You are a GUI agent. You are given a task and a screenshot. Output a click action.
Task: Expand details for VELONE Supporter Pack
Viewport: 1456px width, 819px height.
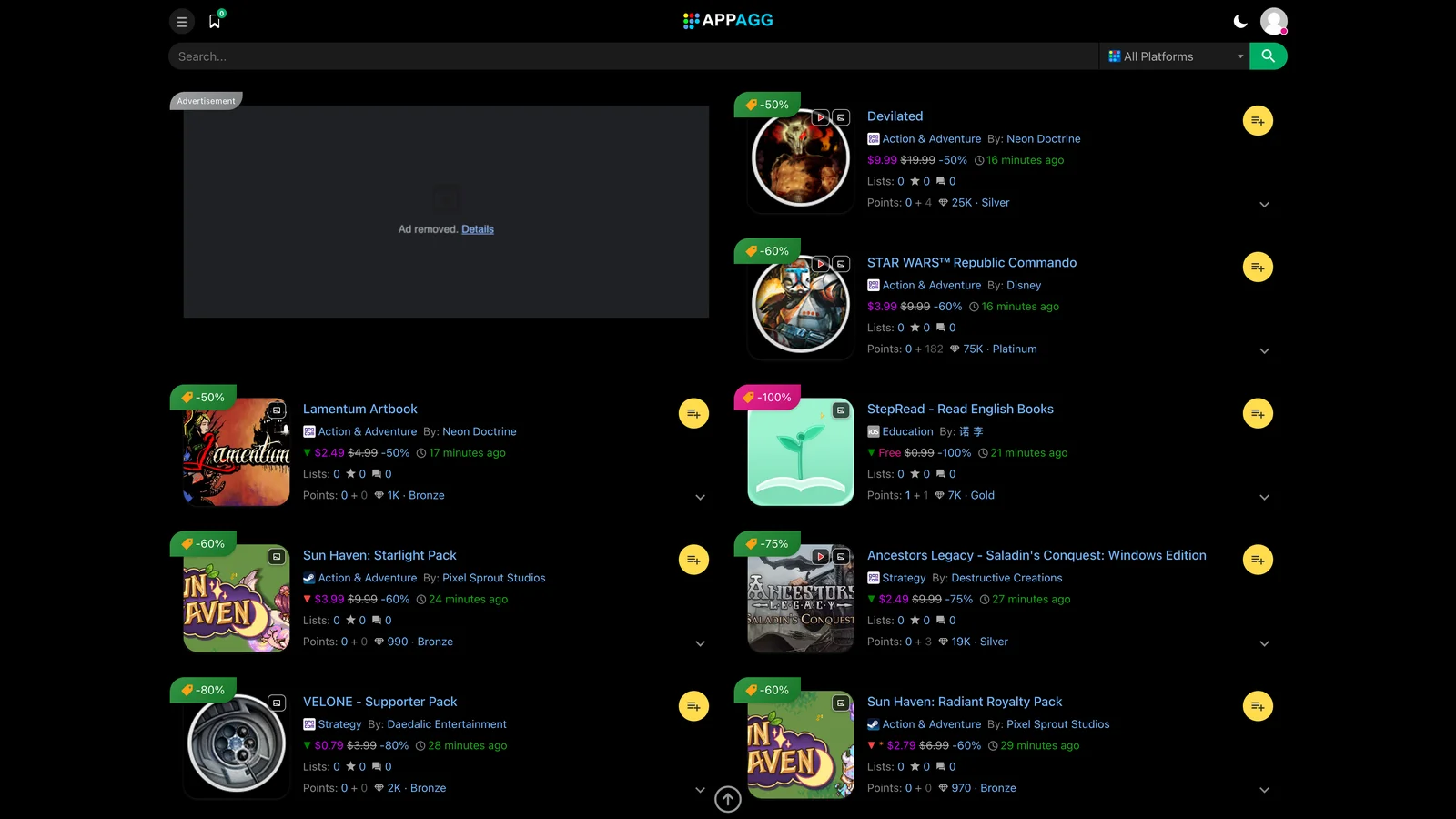(x=700, y=791)
